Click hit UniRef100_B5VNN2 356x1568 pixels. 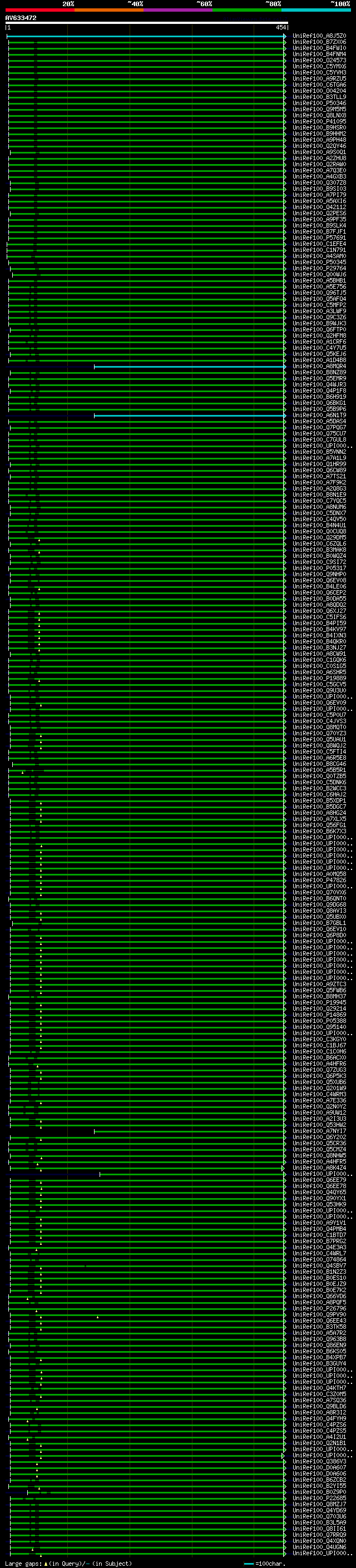click(x=319, y=452)
